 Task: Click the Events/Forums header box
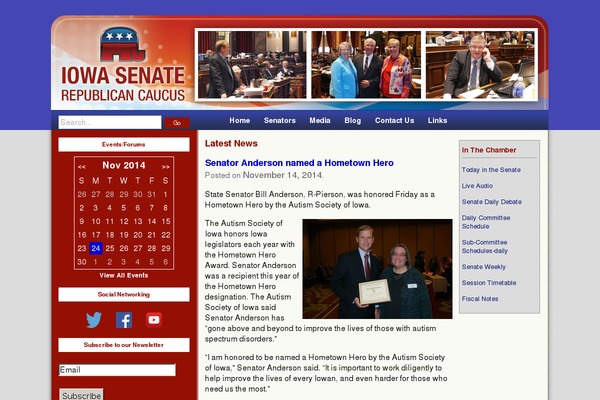(124, 144)
